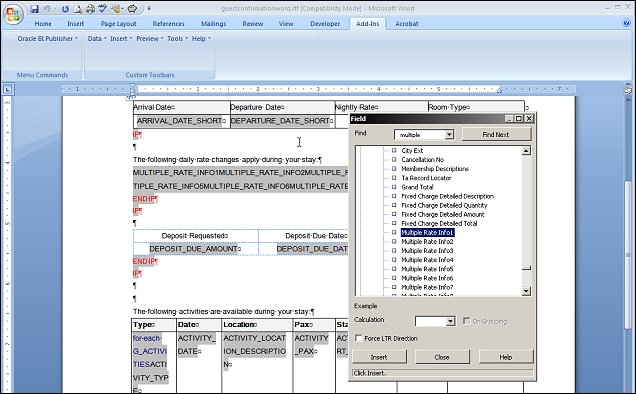Open the Data dropdown in Custom Toolbars
636x394 pixels.
point(97,39)
